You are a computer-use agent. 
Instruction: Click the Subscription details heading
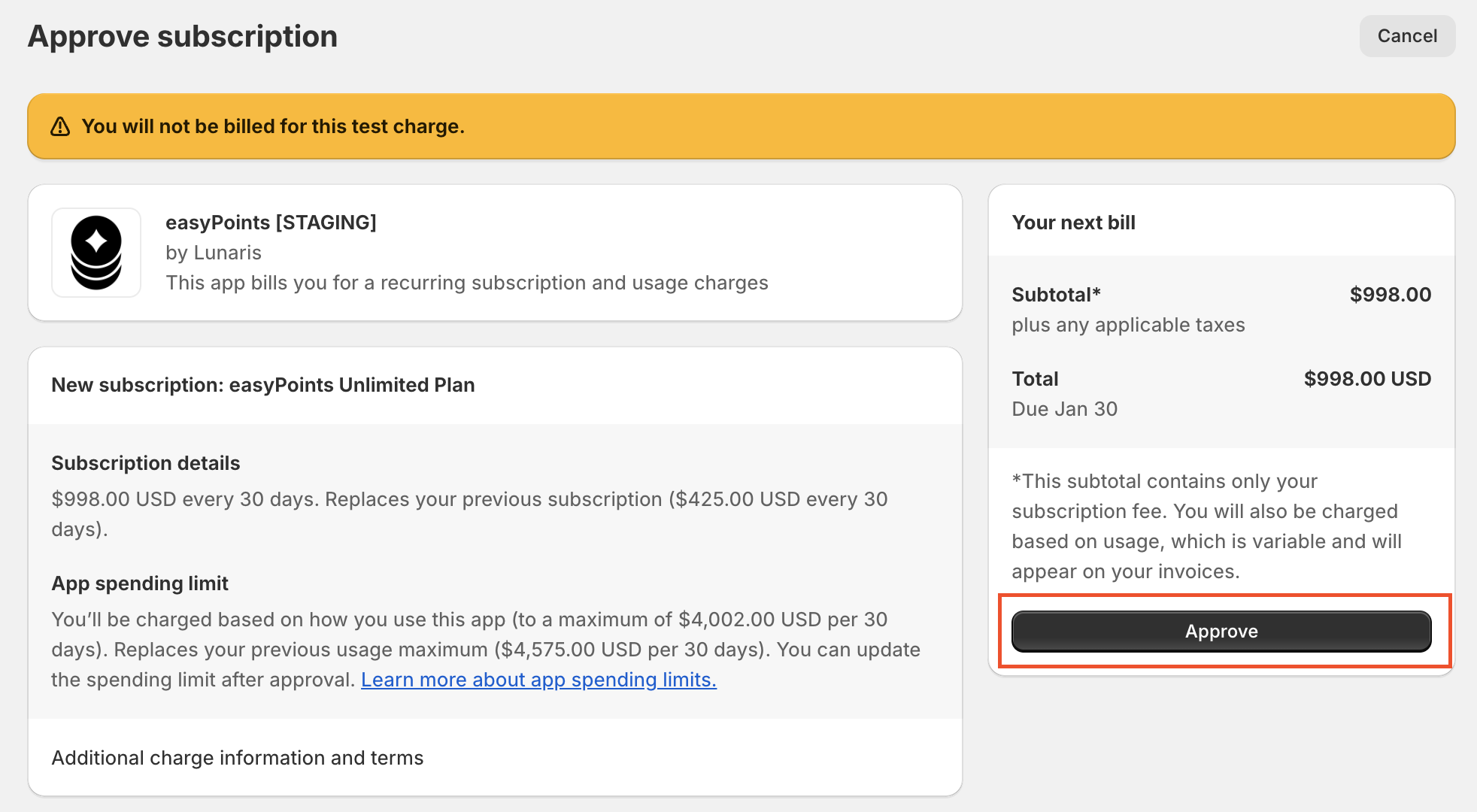(x=146, y=463)
